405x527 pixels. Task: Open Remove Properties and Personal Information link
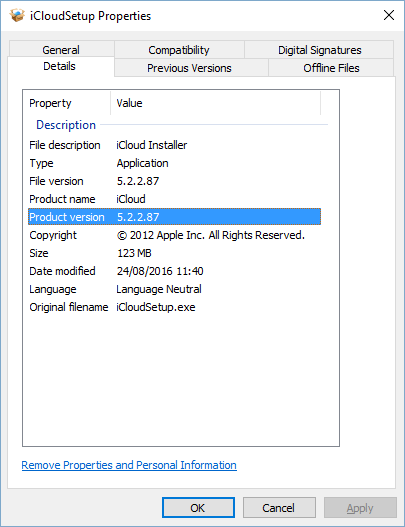[x=129, y=465]
